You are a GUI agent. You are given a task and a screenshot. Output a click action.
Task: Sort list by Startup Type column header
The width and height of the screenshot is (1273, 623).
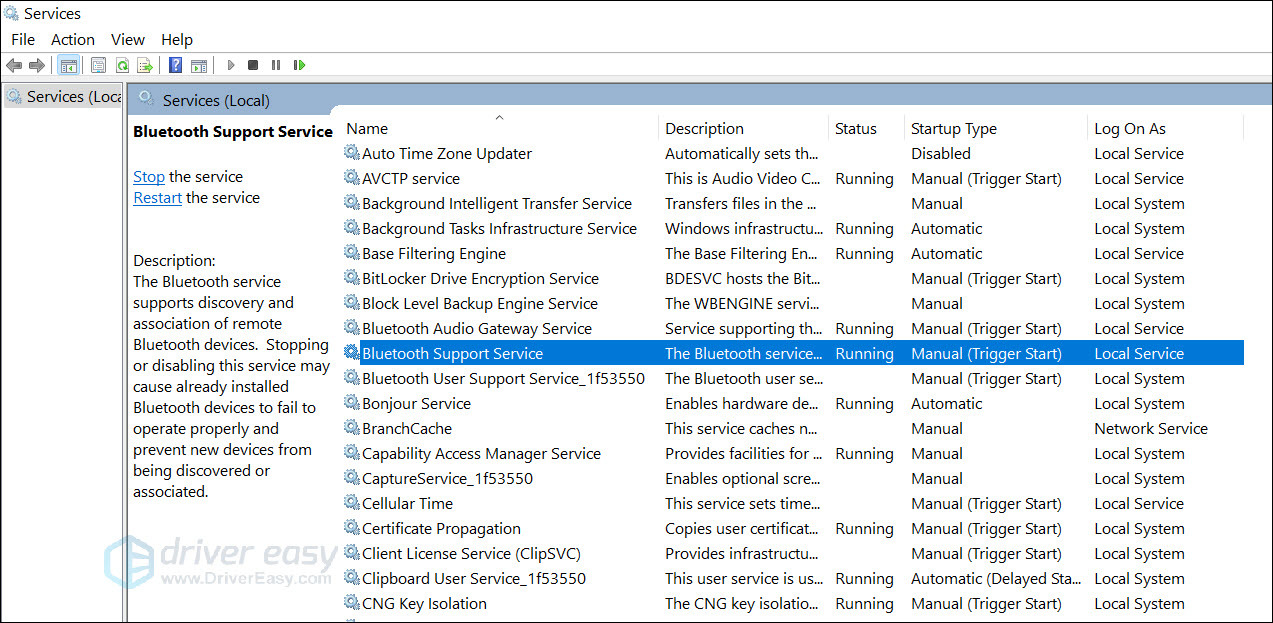click(953, 129)
